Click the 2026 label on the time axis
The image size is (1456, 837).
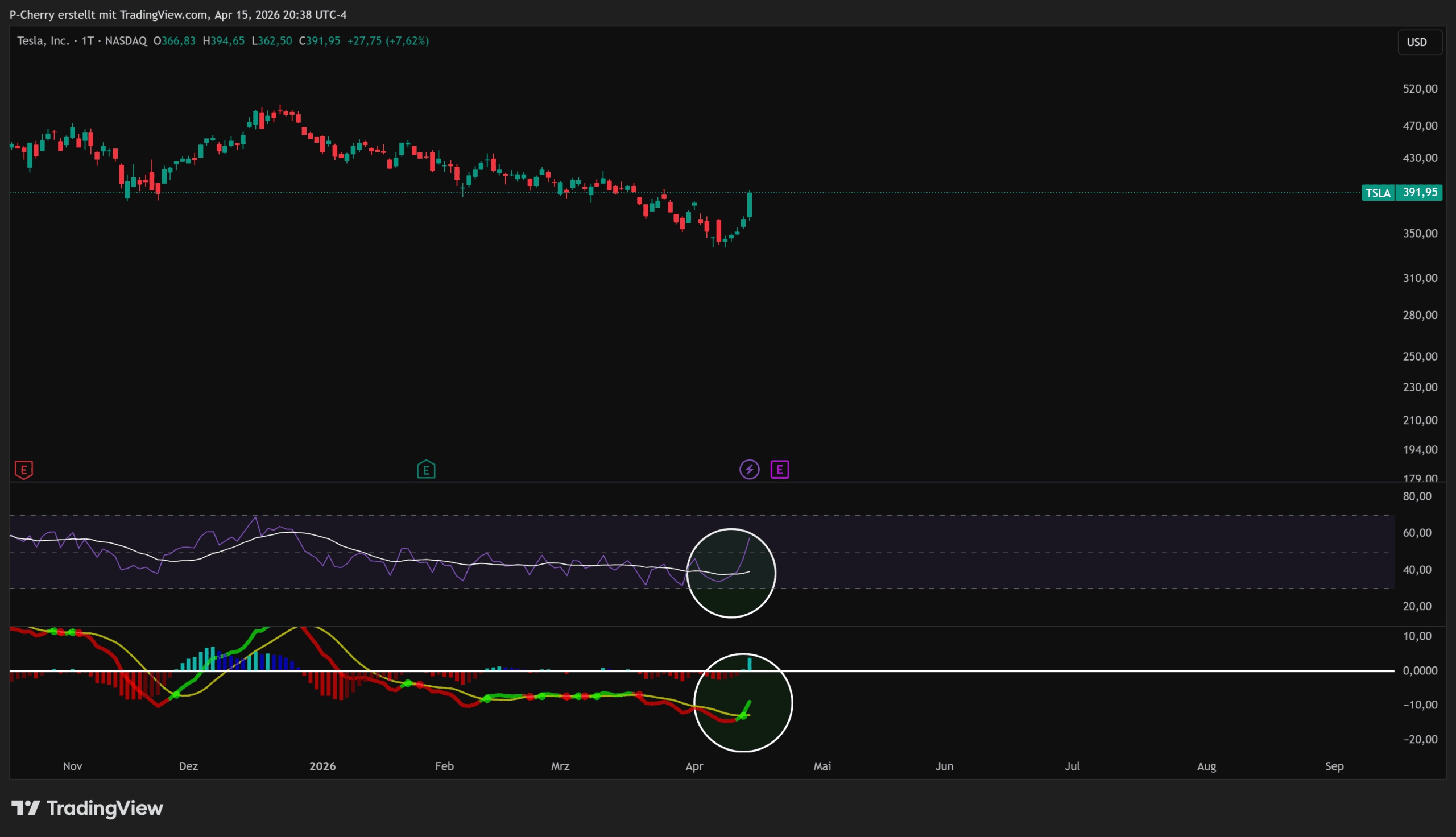coord(322,766)
